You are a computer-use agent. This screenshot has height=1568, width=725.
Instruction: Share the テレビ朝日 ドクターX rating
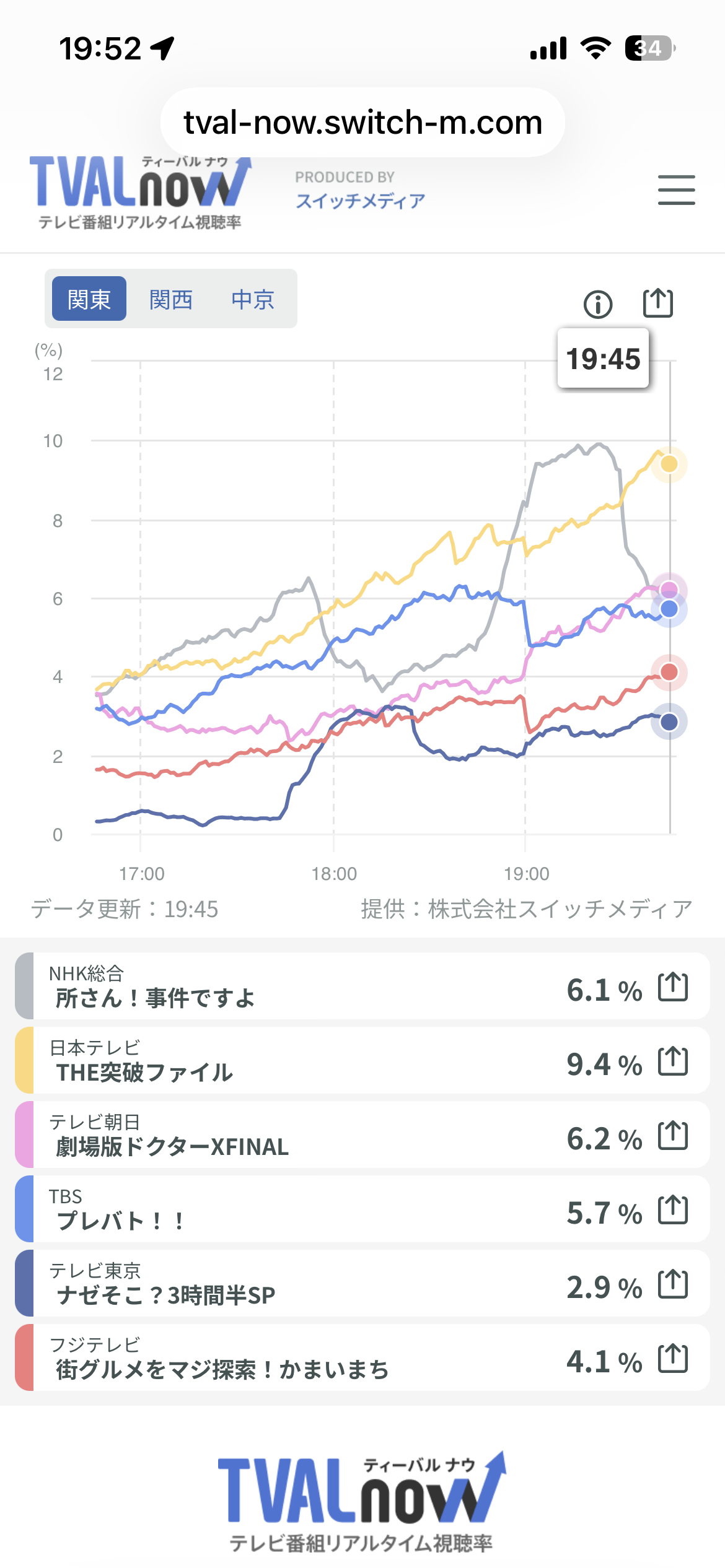(673, 1136)
